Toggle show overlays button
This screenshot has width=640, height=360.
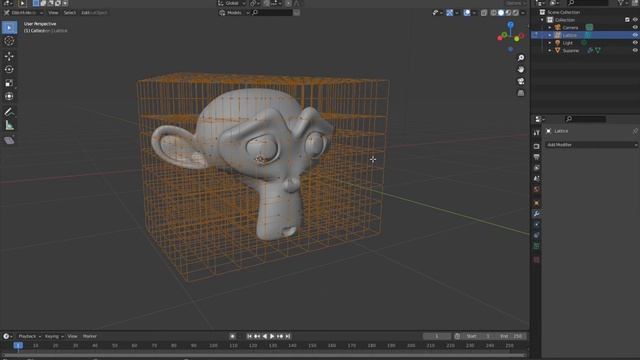point(467,13)
